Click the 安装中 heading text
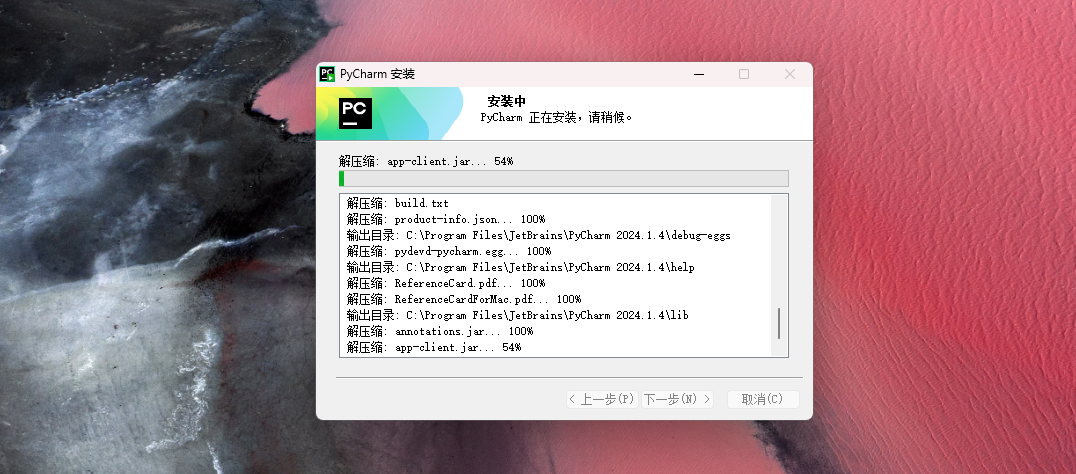The height and width of the screenshot is (474, 1076). click(x=506, y=102)
